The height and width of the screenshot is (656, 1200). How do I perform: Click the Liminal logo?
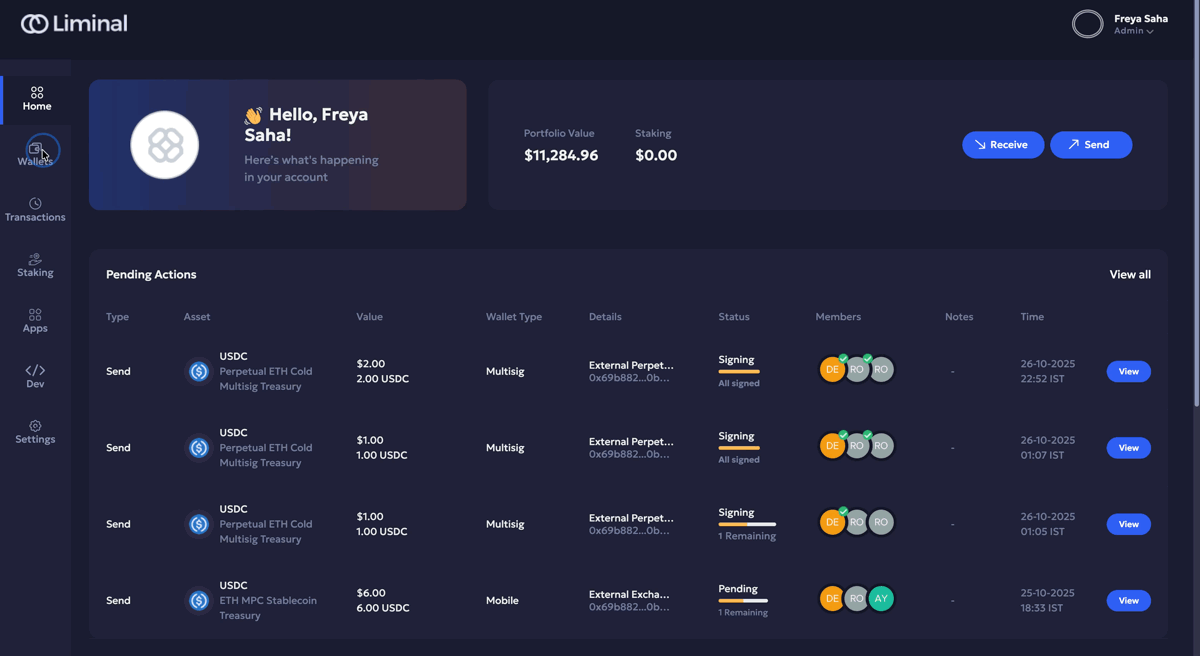[x=74, y=23]
